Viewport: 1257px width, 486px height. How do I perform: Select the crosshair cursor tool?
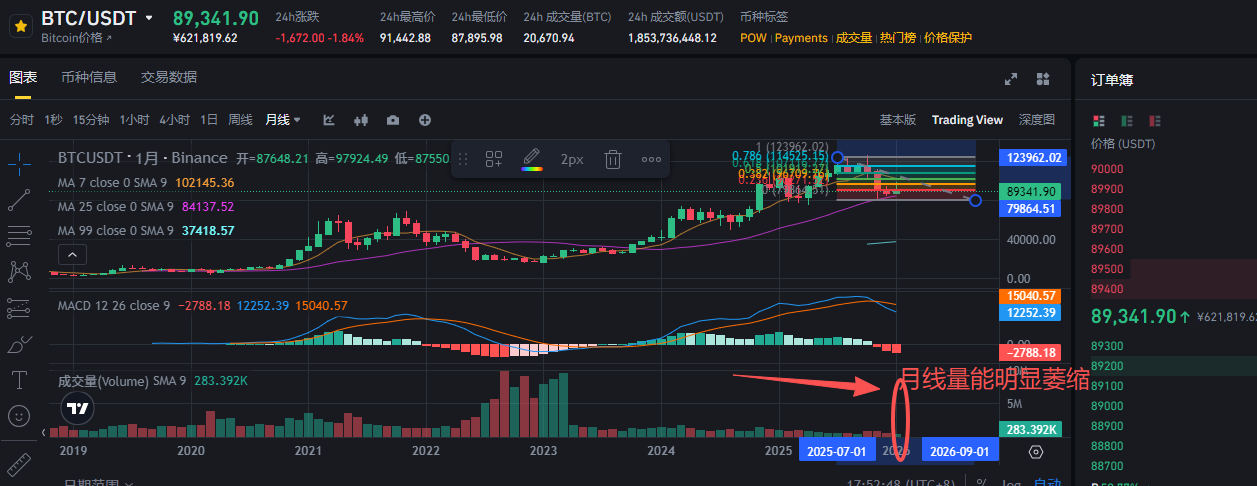(x=18, y=165)
